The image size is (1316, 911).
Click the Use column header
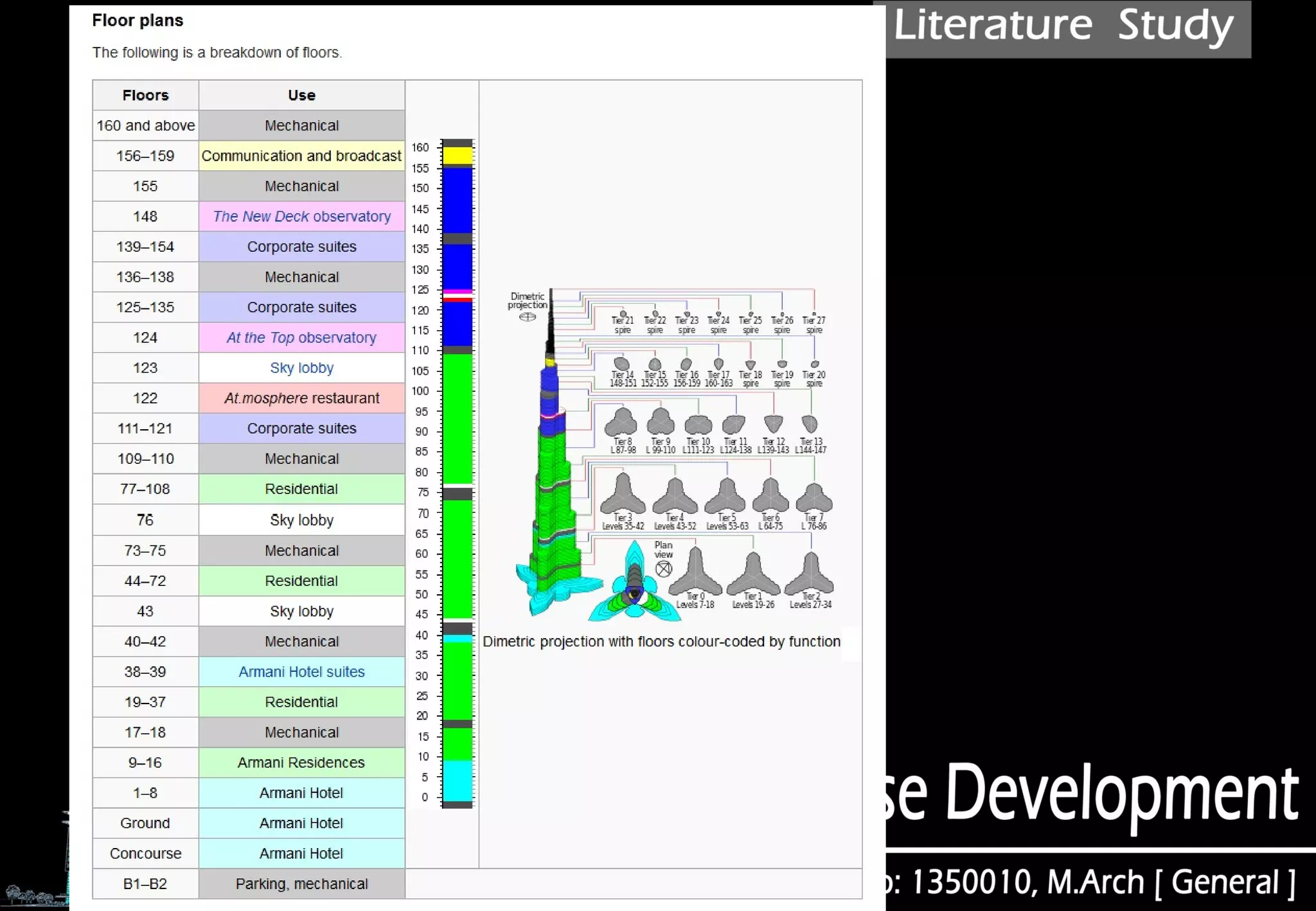pyautogui.click(x=301, y=95)
